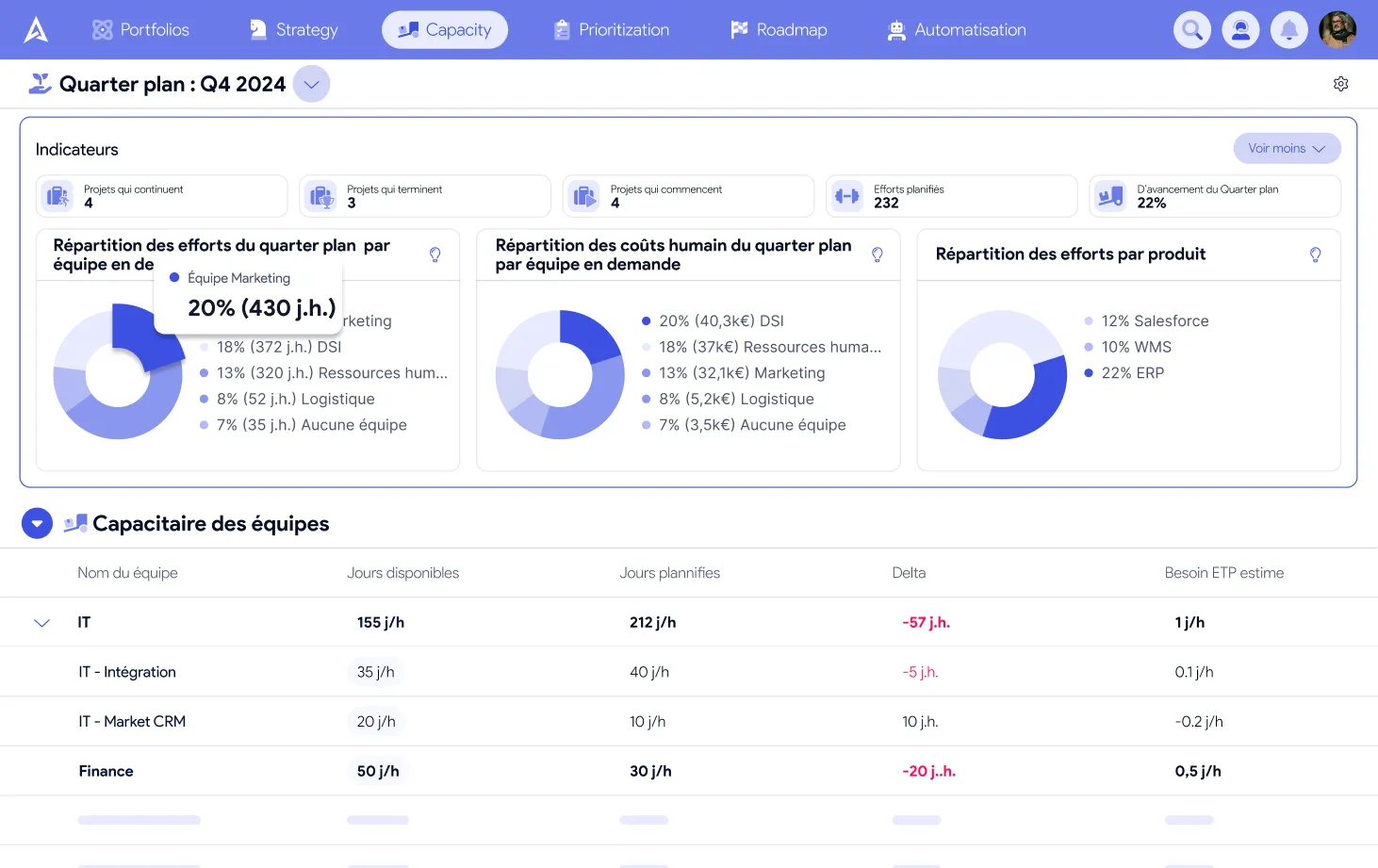This screenshot has height=868, width=1378.
Task: Click the 20% DSI legend dot
Action: [647, 321]
